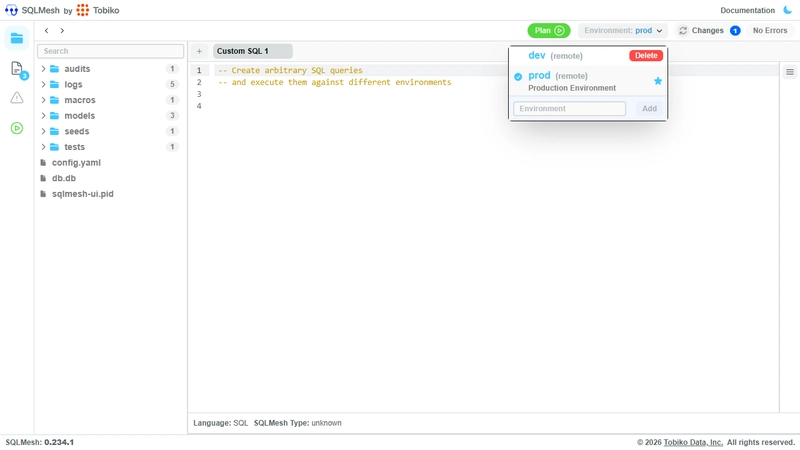This screenshot has height=450, width=800.
Task: Click the audits folder icon
Action: (x=55, y=69)
